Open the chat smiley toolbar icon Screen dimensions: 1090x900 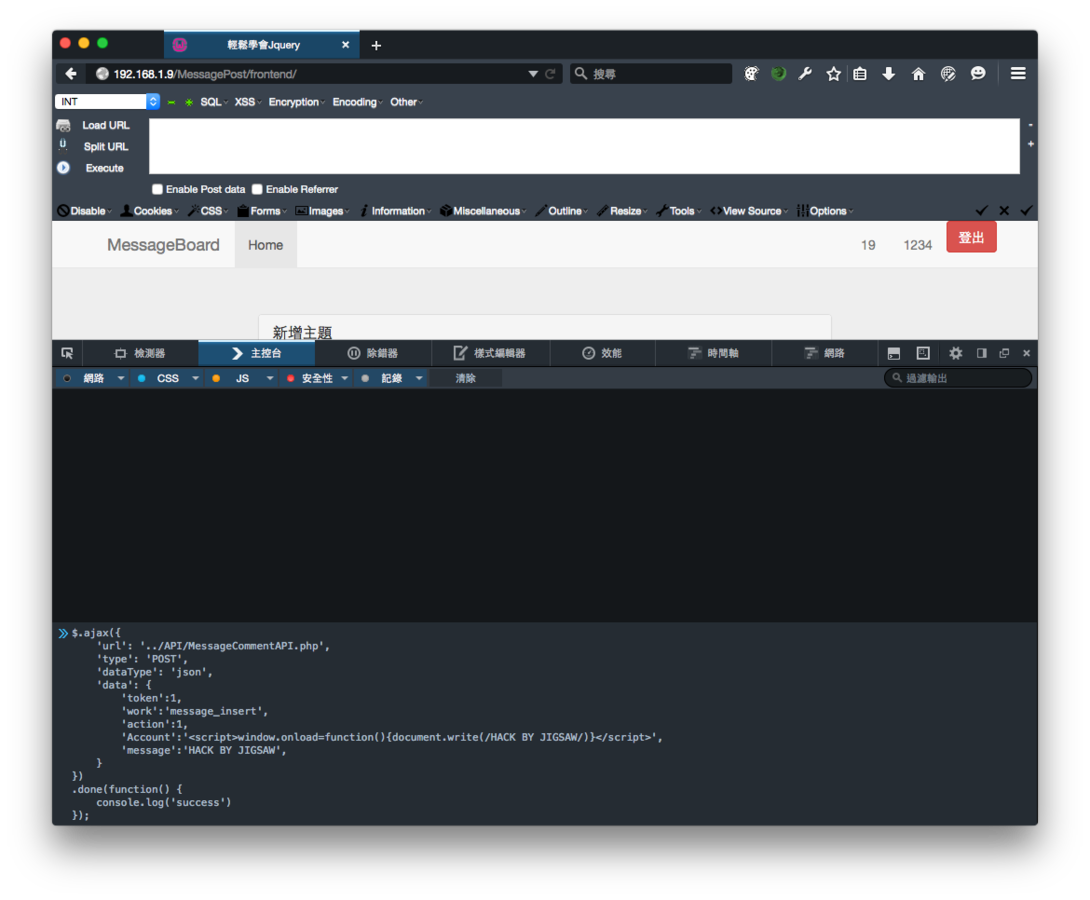click(x=978, y=74)
